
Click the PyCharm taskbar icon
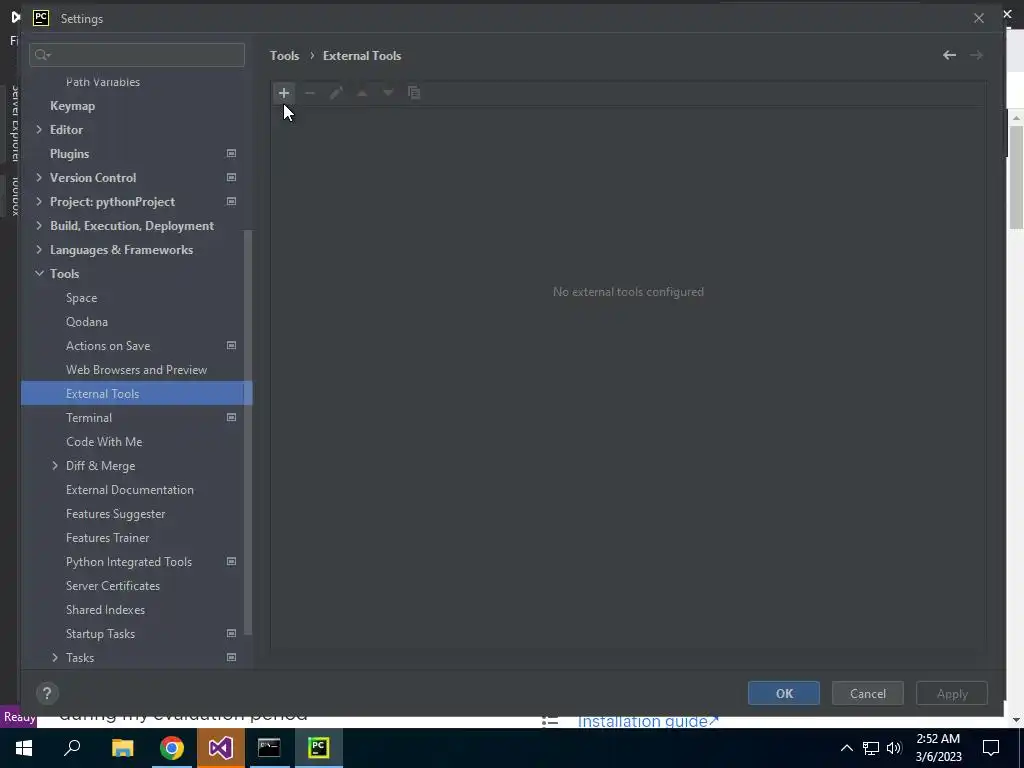pos(318,748)
